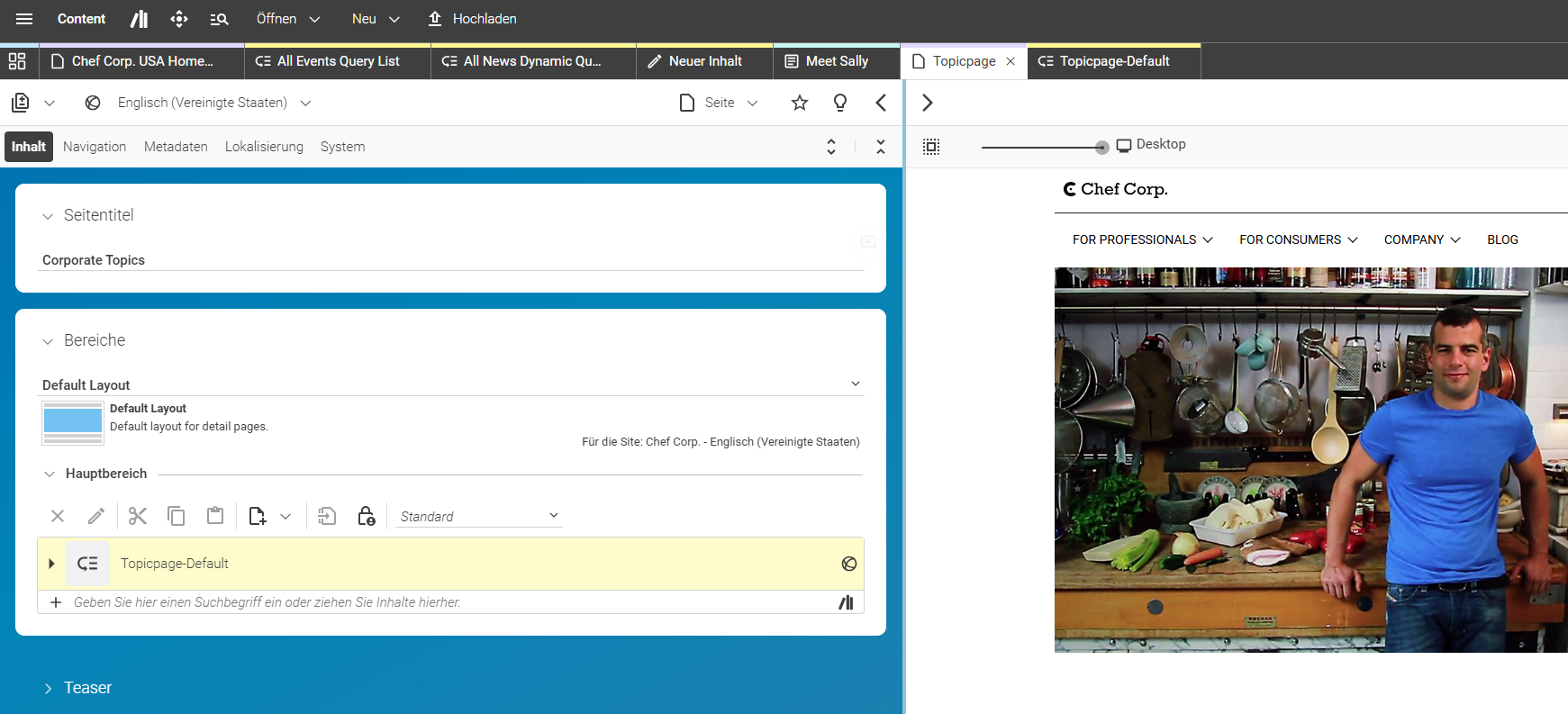Click the Hochladen upload button
This screenshot has height=714, width=1568.
tap(472, 19)
